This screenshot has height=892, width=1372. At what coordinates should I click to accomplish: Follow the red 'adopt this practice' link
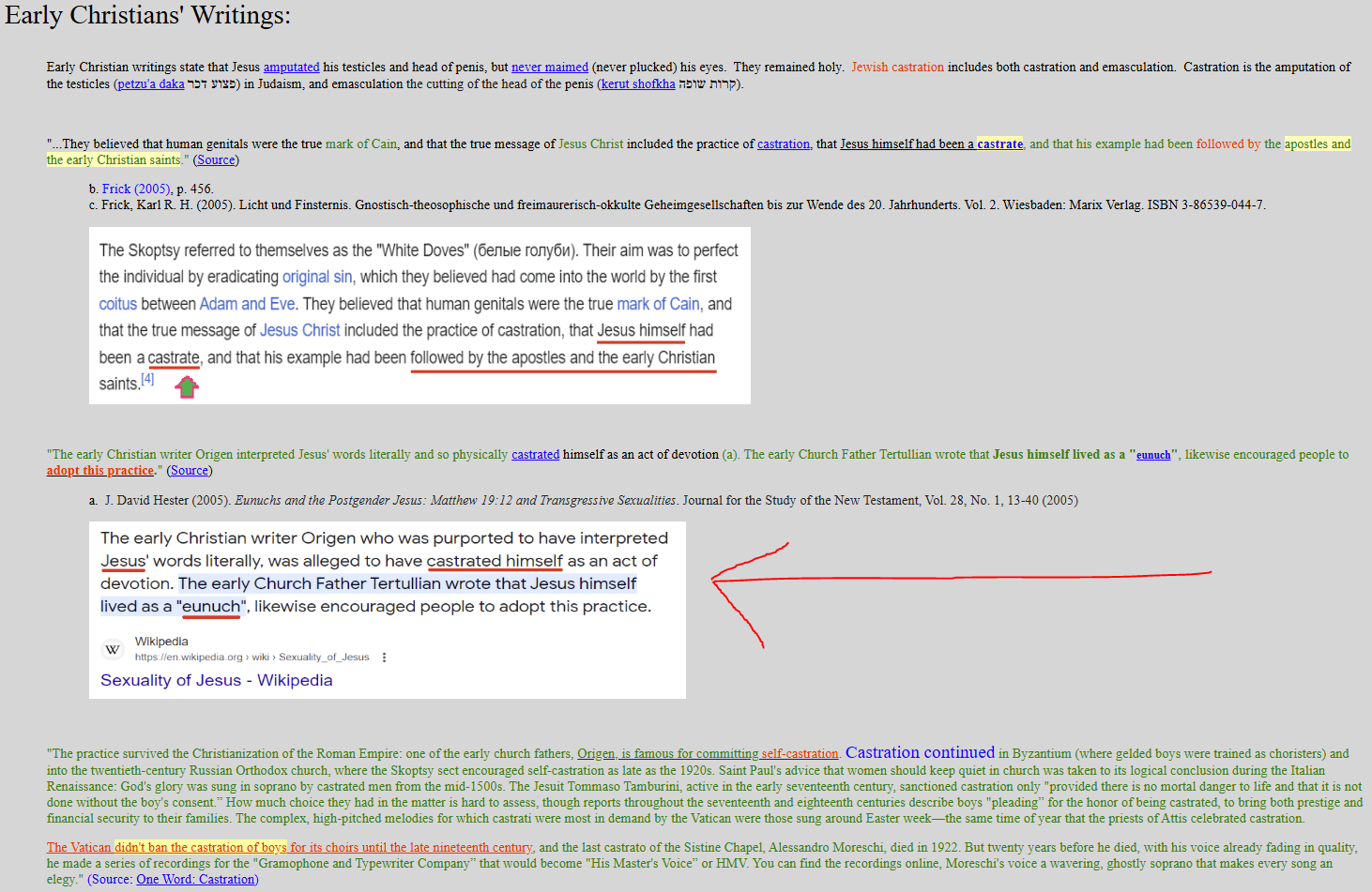tap(100, 471)
